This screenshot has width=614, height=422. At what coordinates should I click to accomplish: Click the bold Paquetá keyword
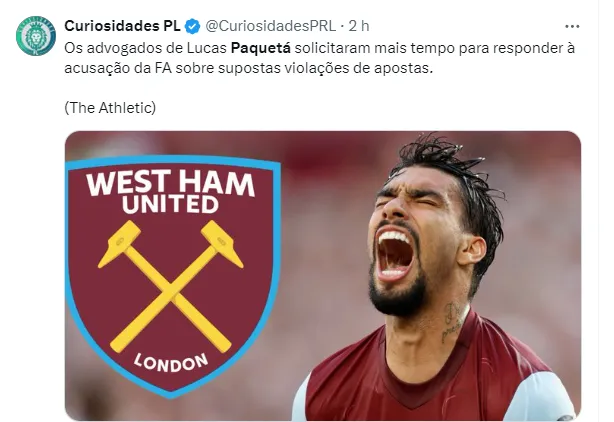click(261, 48)
